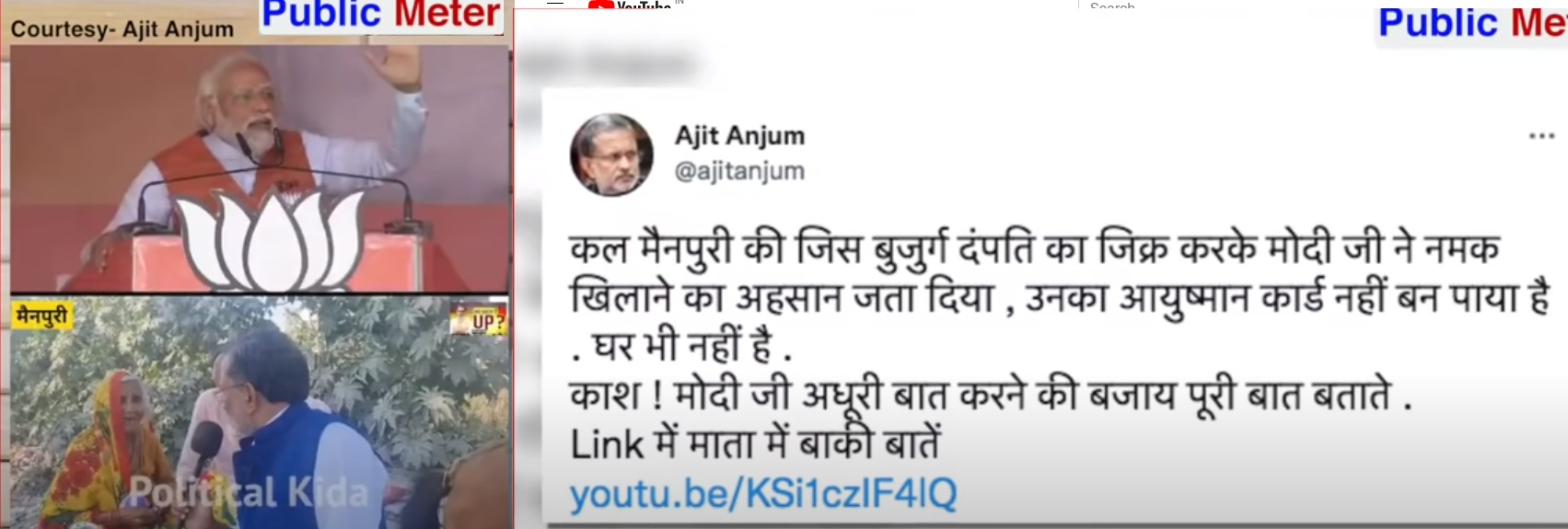The width and height of the screenshot is (1568, 529).
Task: Open the hamburger guide menu beside YouTube logo
Action: [x=554, y=4]
